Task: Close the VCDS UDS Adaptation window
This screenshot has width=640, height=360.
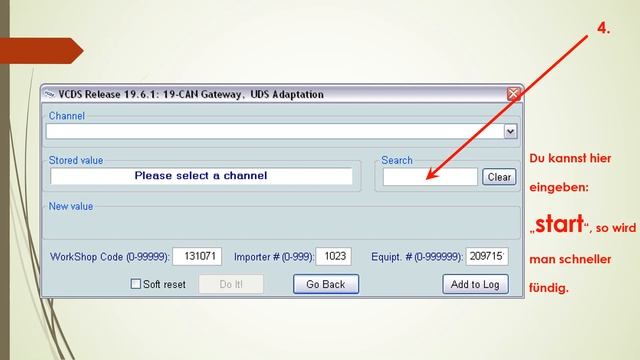Action: (513, 94)
